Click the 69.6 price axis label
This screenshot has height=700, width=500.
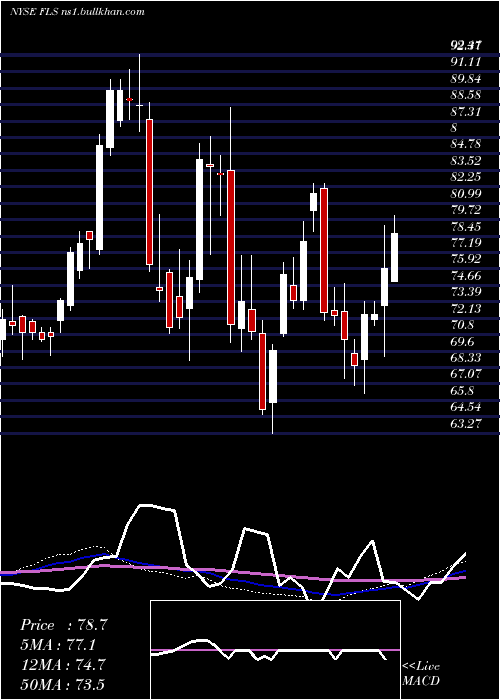click(x=462, y=342)
